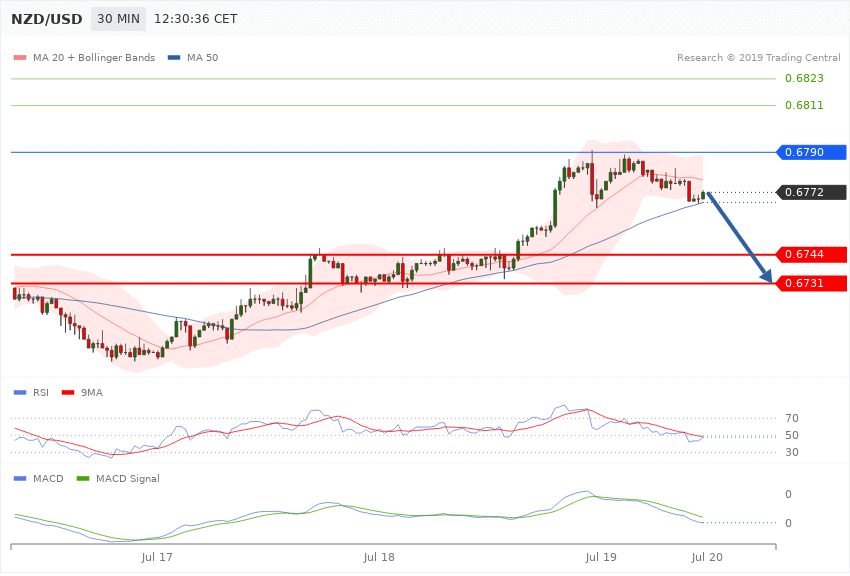Click the RSI legend swatch
Screen dimensions: 850x576
20,392
